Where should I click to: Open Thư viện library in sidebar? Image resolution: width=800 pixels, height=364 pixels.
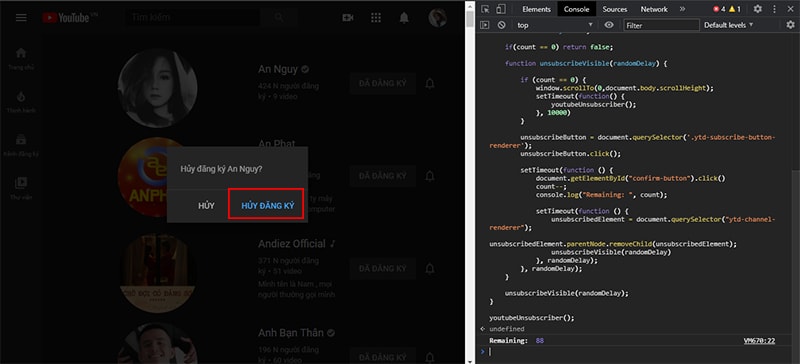(x=21, y=188)
